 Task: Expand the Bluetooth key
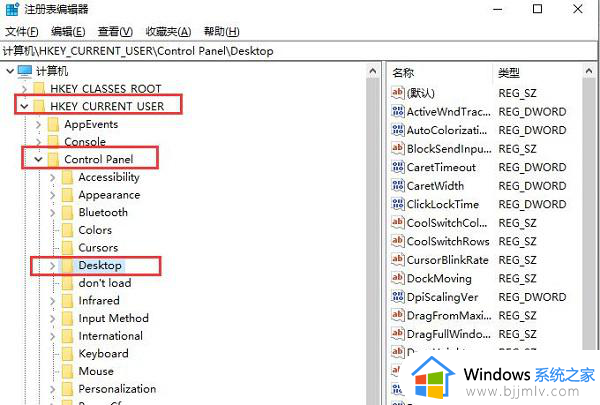pyautogui.click(x=52, y=213)
